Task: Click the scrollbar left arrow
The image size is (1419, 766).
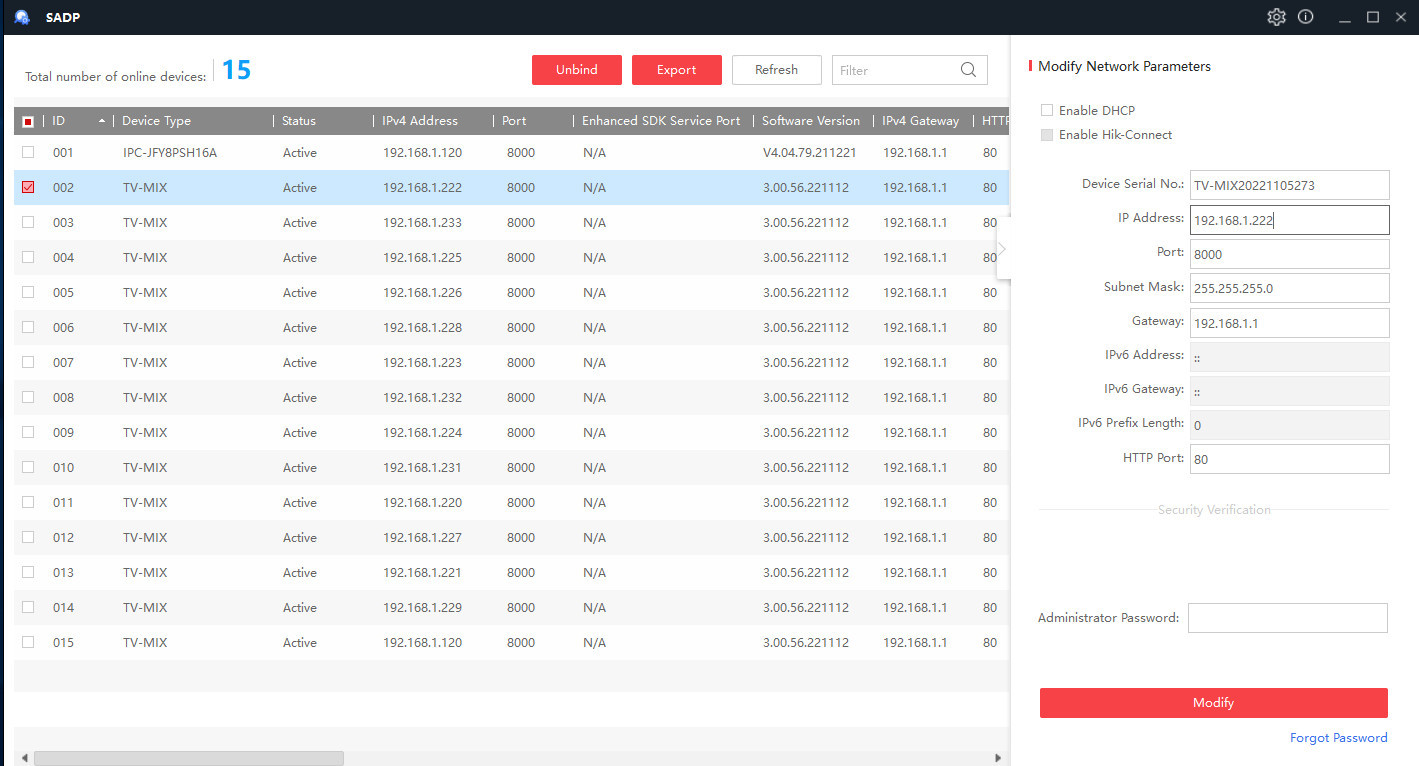Action: point(24,758)
